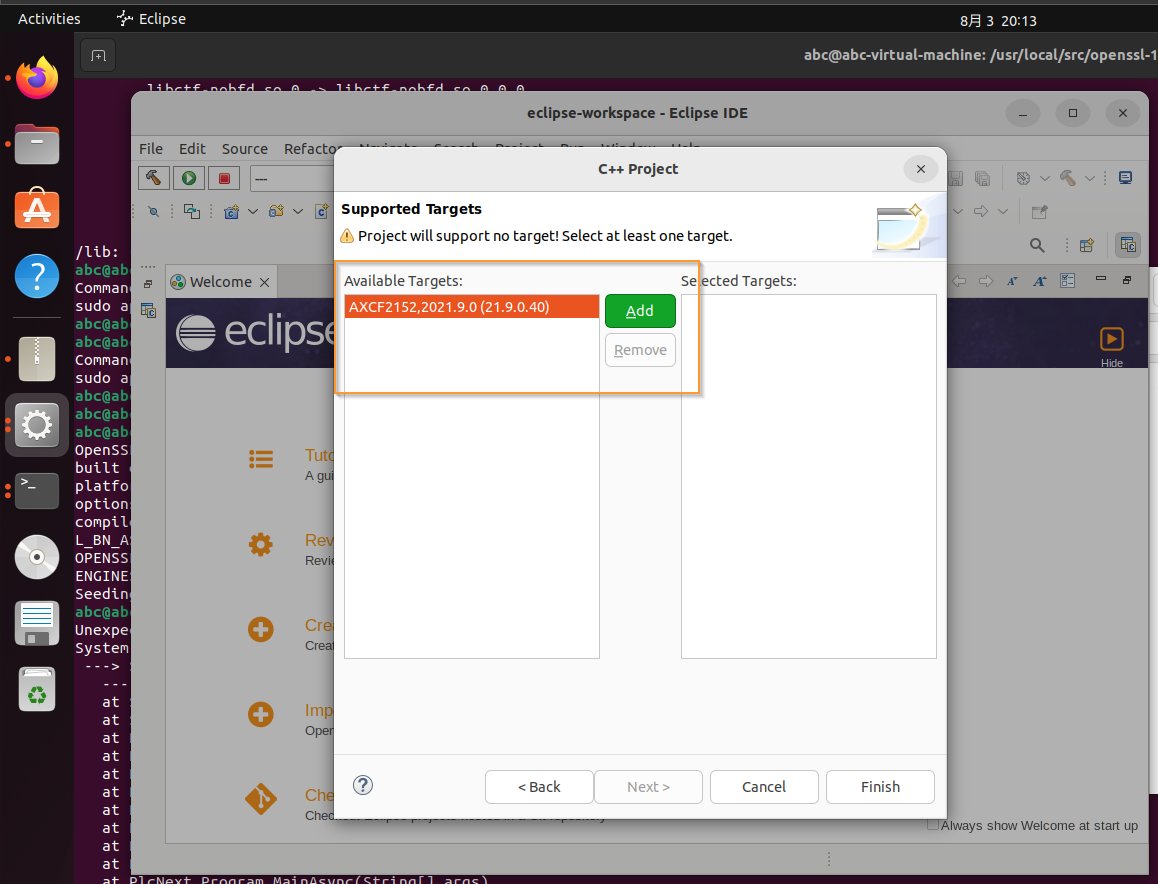This screenshot has width=1158, height=884.
Task: Click the New C/C++ Project toolbar icon
Action: point(231,212)
